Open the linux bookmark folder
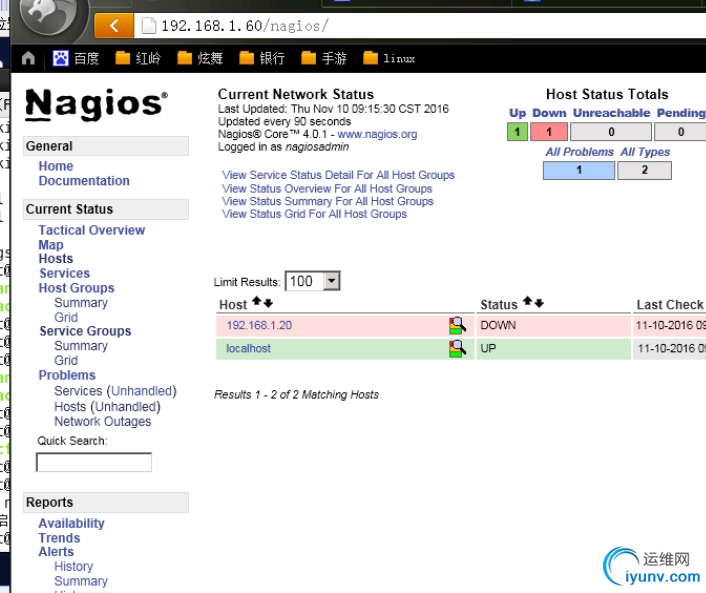Image resolution: width=706 pixels, height=593 pixels. click(389, 58)
